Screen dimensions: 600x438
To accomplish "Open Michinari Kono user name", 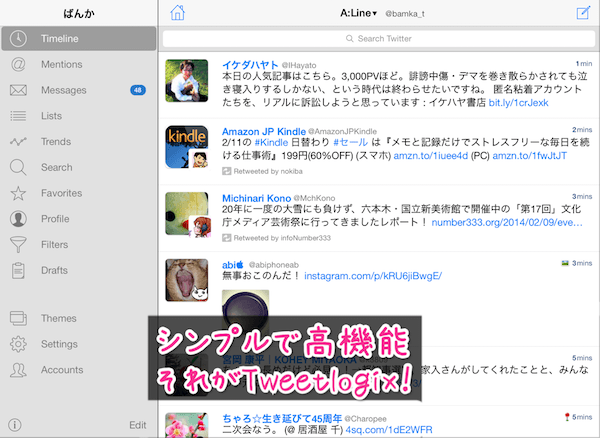I will pos(256,198).
